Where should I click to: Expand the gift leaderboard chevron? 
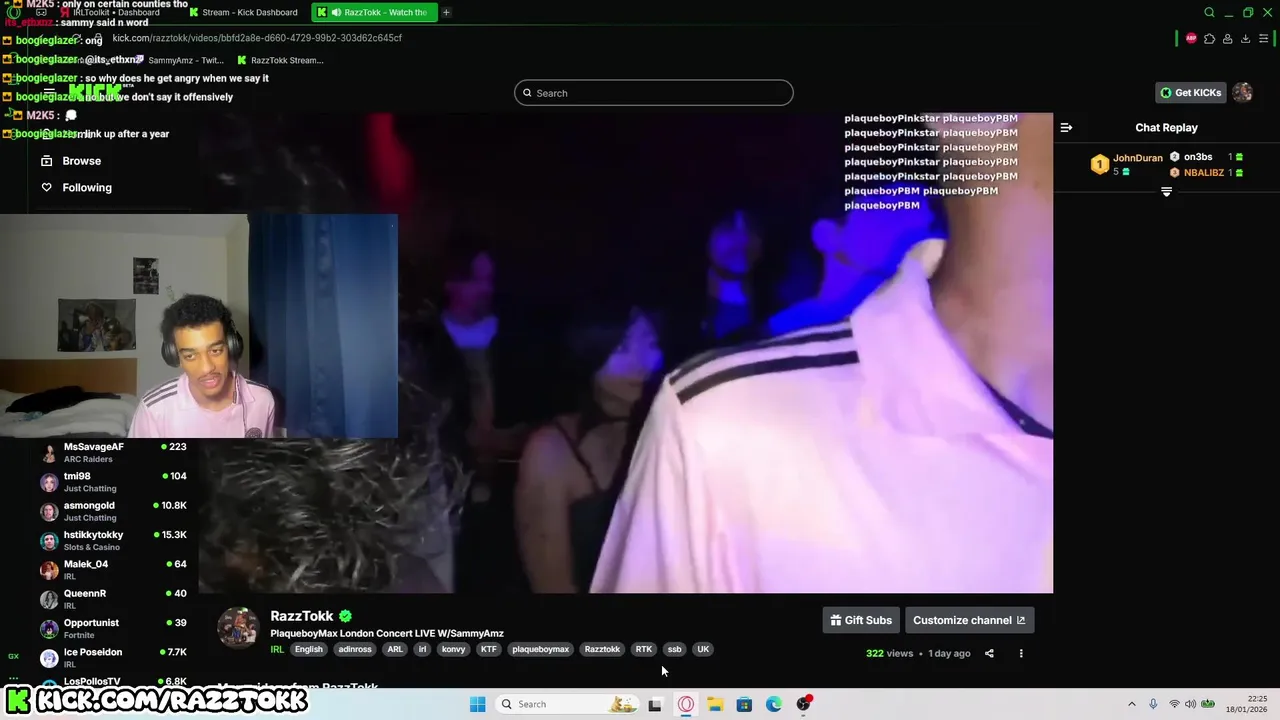1166,192
